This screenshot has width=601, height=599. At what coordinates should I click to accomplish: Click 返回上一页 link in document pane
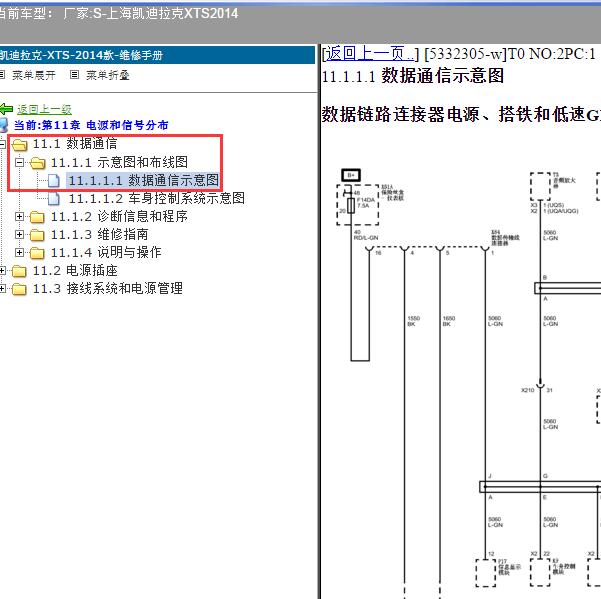[369, 54]
